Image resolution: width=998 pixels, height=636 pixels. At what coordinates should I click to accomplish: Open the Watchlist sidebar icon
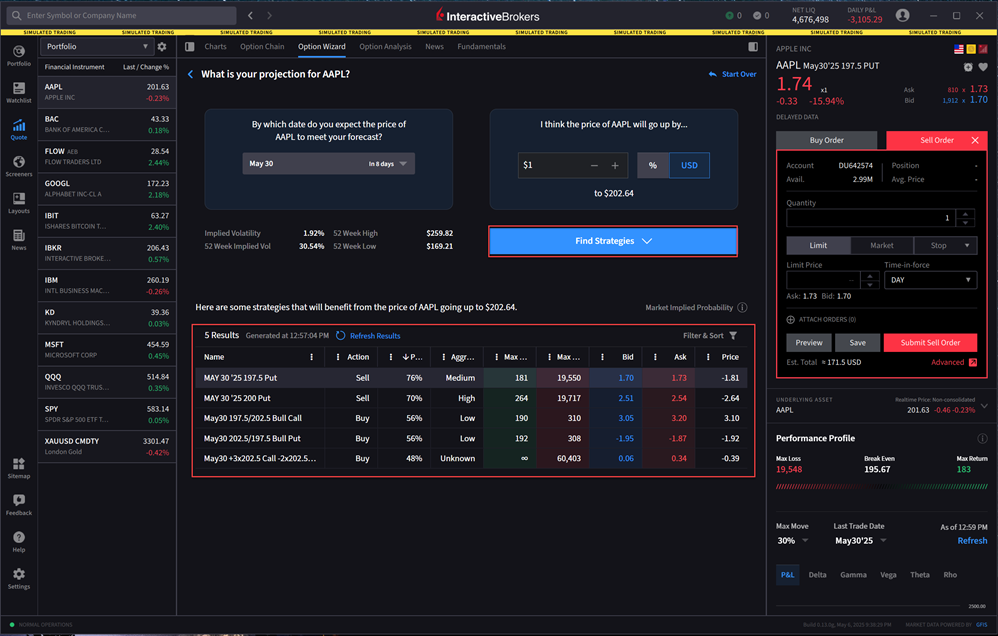pos(18,92)
